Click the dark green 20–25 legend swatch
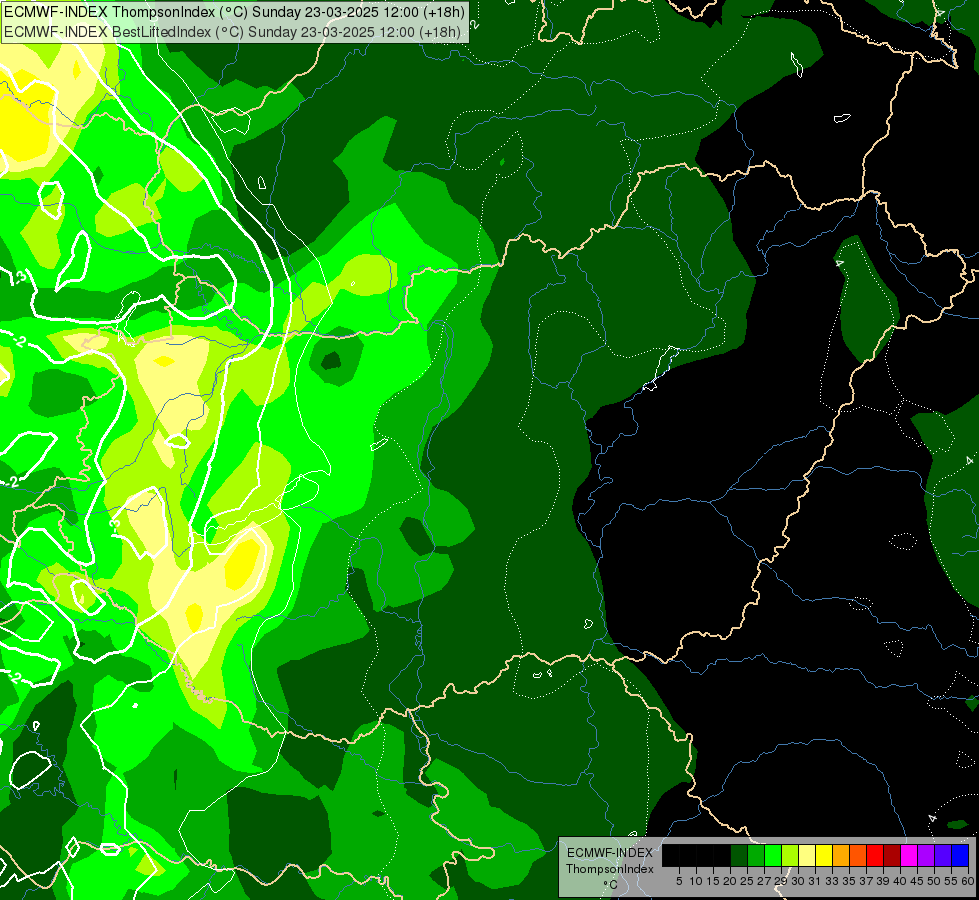This screenshot has height=900, width=979. click(739, 855)
